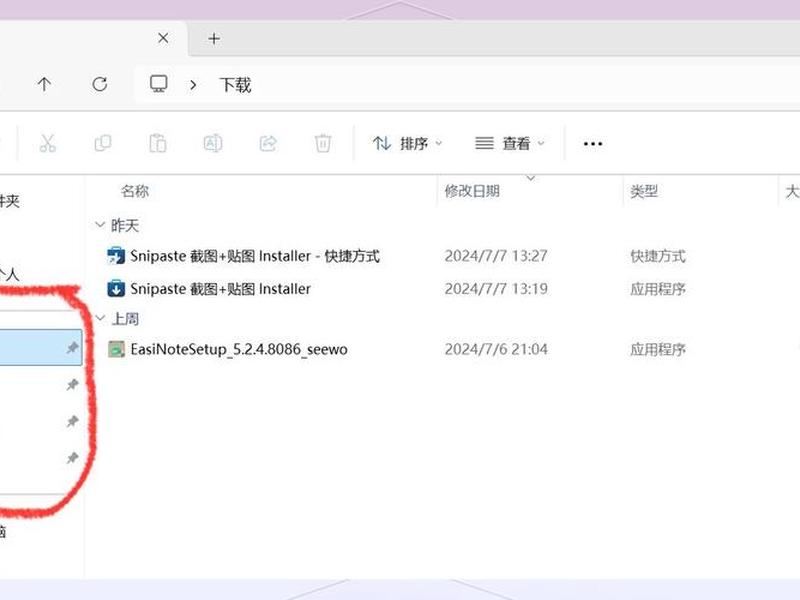Close the current Explorer tab
The width and height of the screenshot is (800, 600).
coord(163,38)
